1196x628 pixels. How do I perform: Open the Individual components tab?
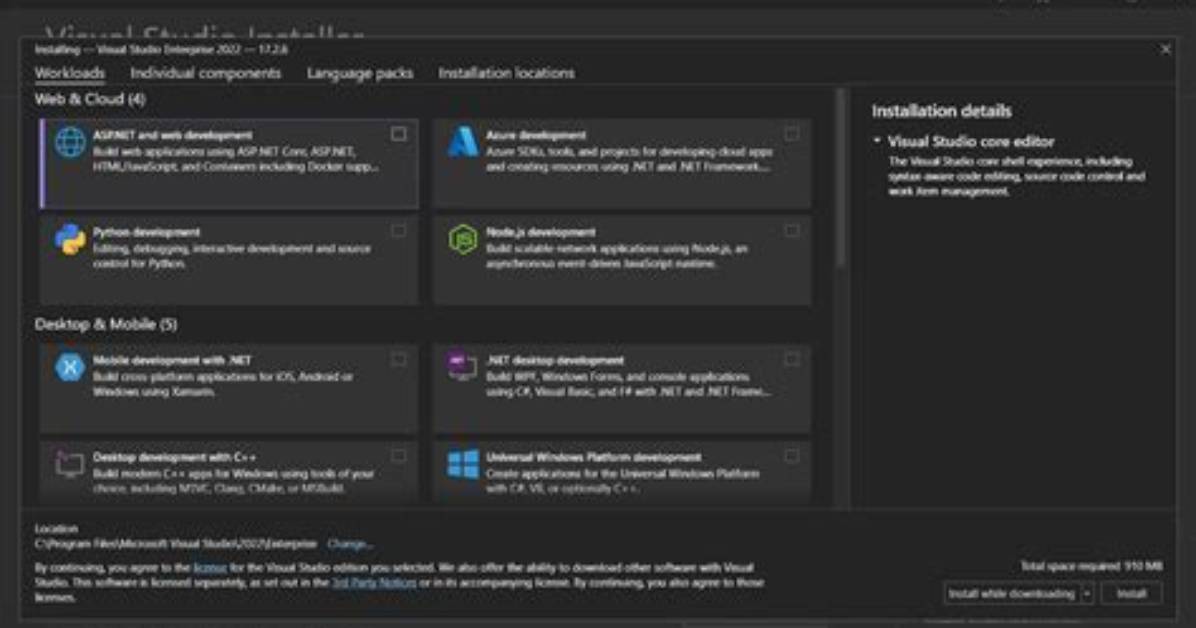(205, 73)
